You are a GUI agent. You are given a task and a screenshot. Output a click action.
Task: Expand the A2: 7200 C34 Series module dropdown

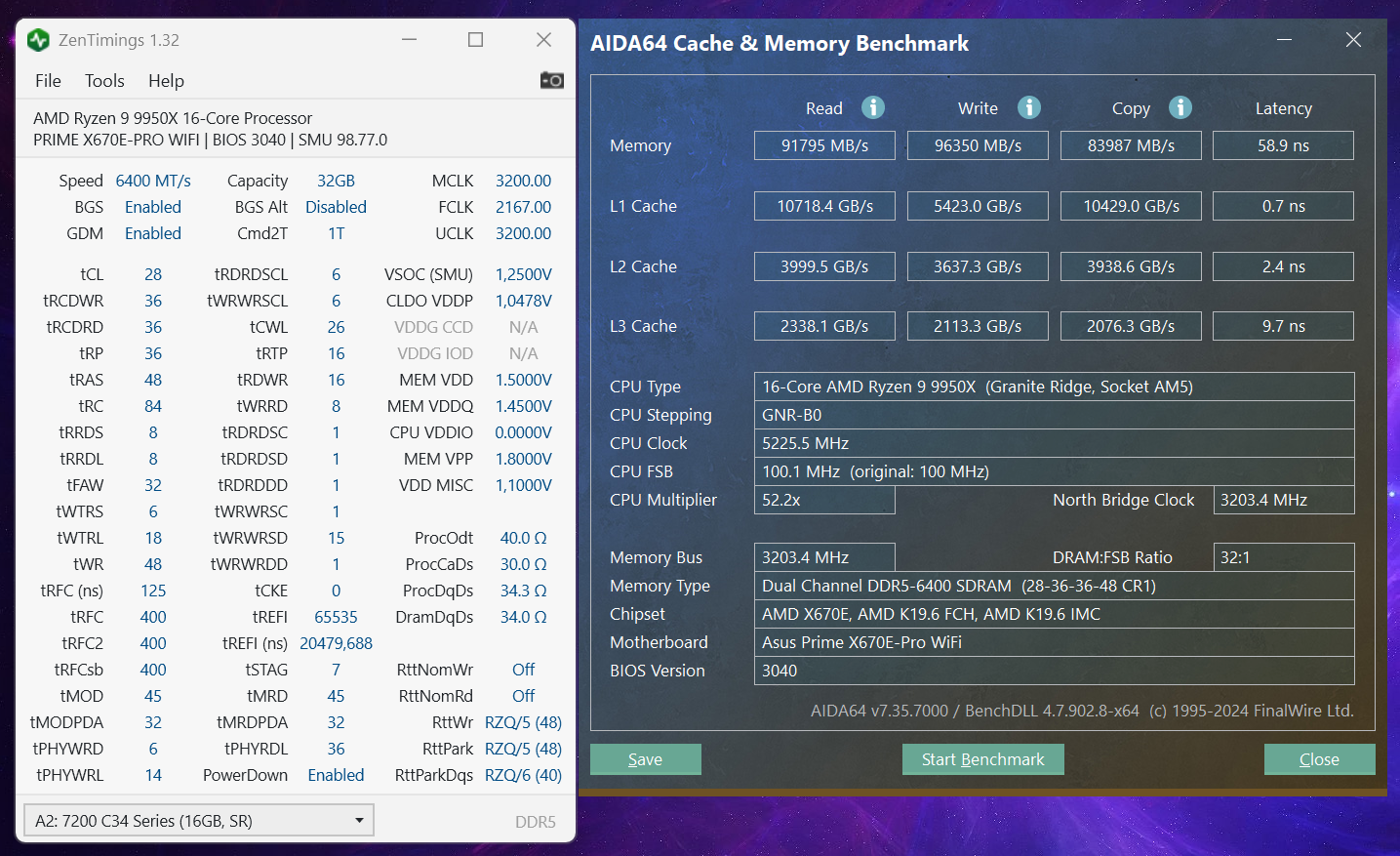click(199, 820)
